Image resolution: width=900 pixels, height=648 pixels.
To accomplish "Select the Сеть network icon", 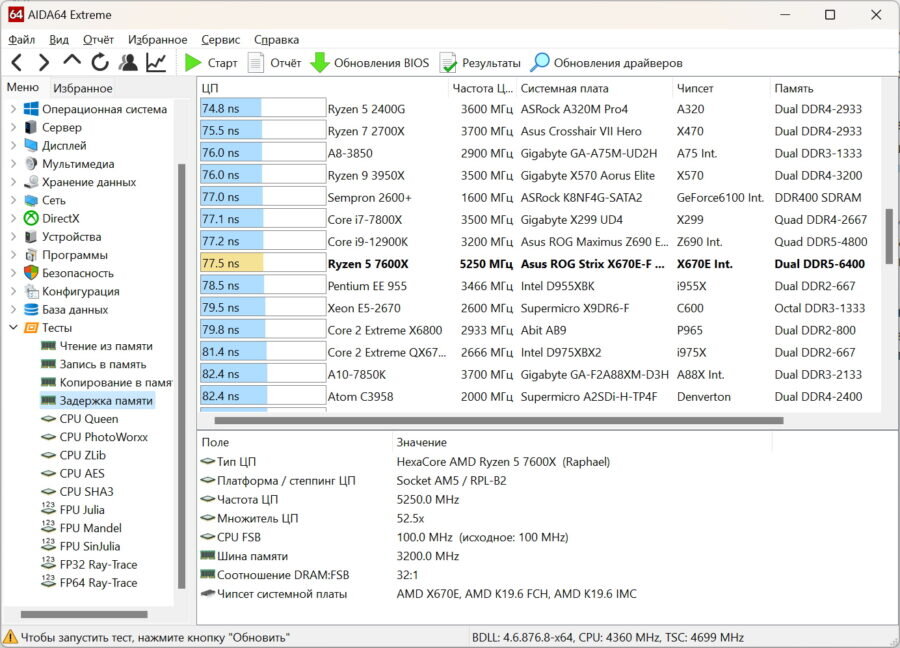I will [31, 200].
